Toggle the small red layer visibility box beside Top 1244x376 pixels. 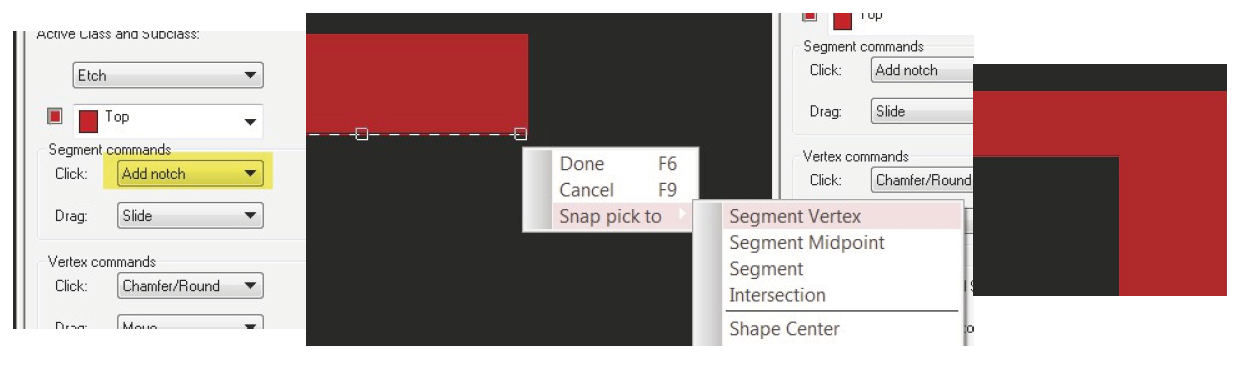pyautogui.click(x=55, y=116)
